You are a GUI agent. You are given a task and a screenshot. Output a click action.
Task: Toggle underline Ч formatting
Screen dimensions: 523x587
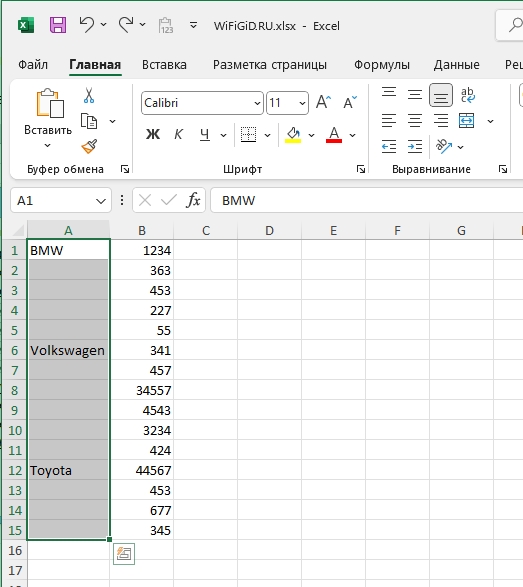tap(204, 134)
